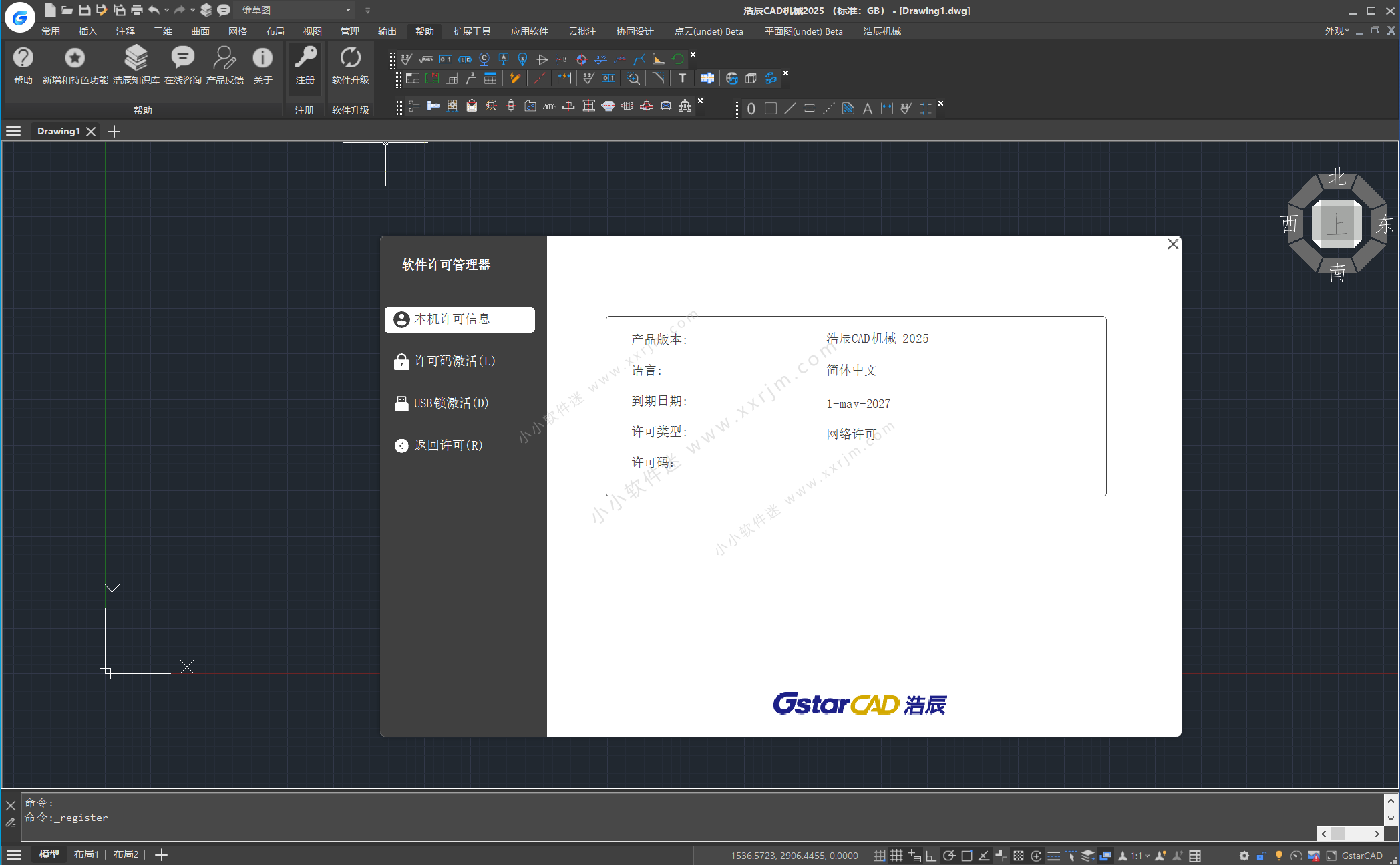Screen dimensions: 1400x865
Task: Select the surface roughness symbol tool in mechanical toolbar
Action: tap(406, 59)
